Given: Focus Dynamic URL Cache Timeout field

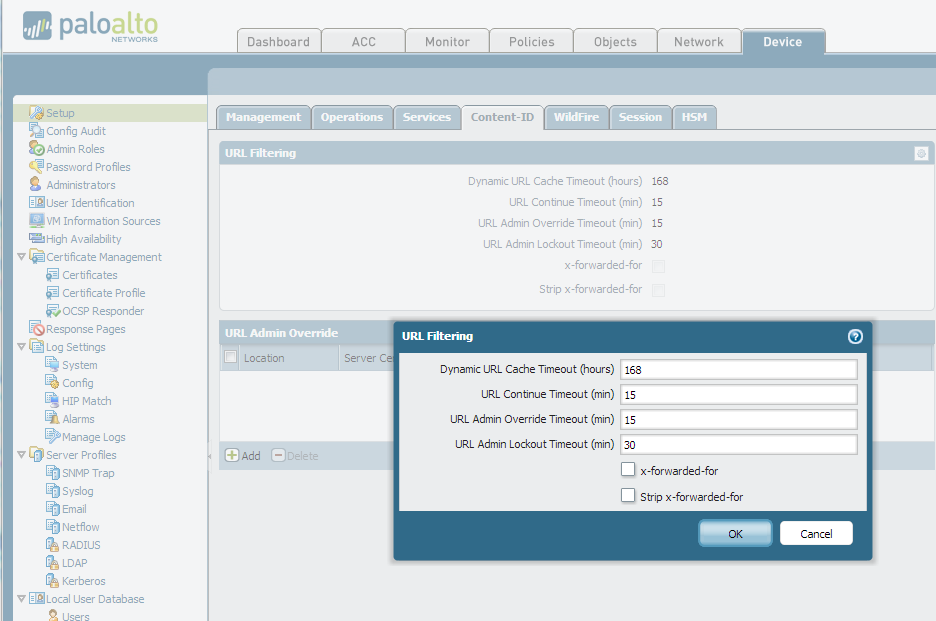Looking at the screenshot, I should pos(738,370).
